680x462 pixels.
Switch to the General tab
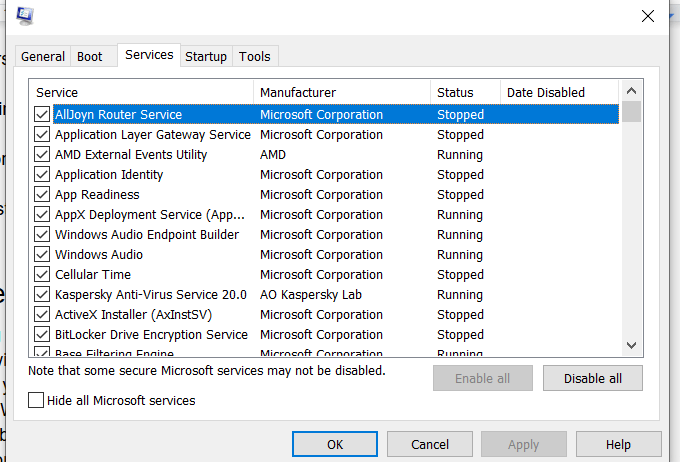pos(42,56)
